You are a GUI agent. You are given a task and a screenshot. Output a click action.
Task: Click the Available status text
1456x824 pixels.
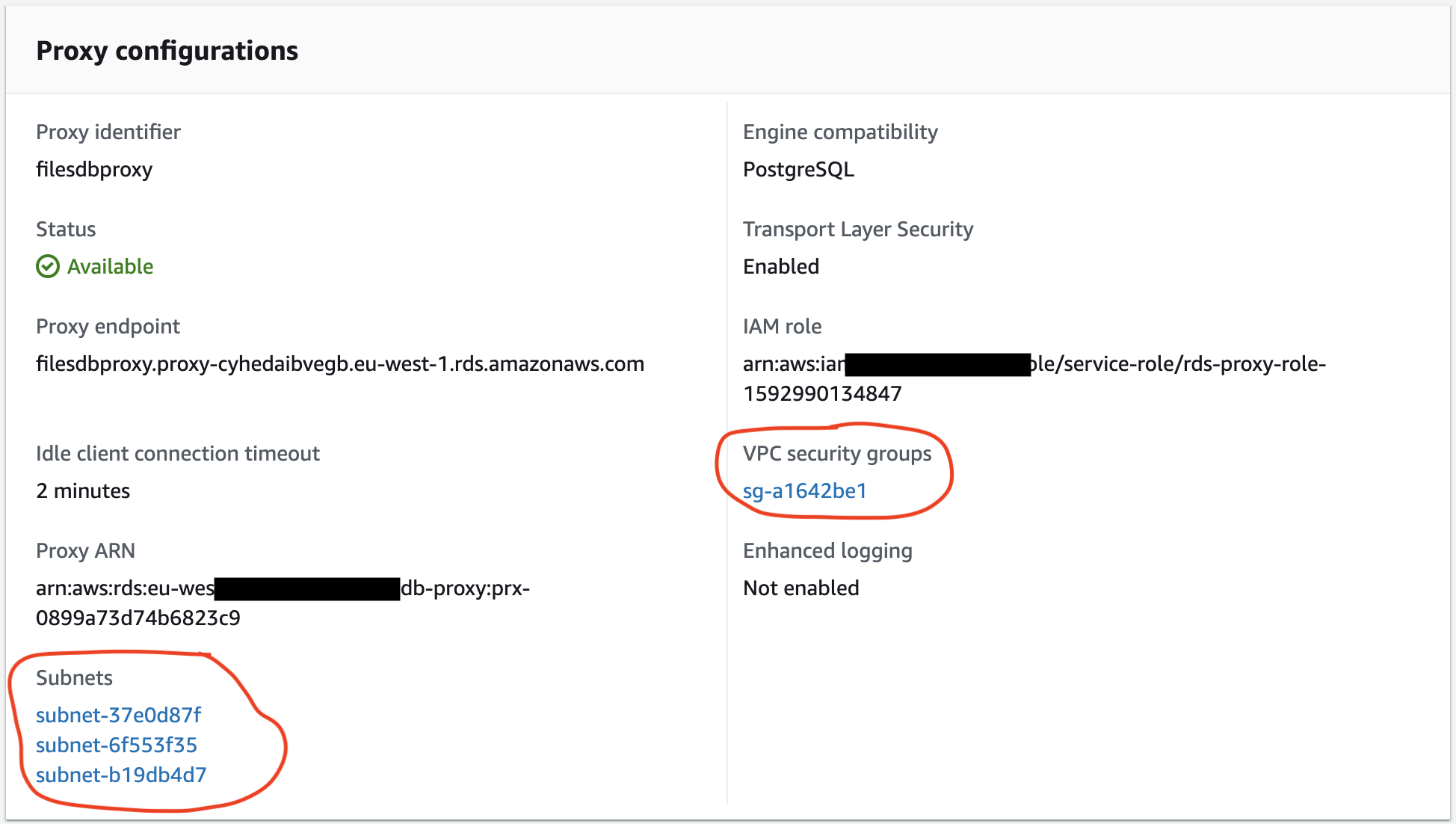point(111,266)
